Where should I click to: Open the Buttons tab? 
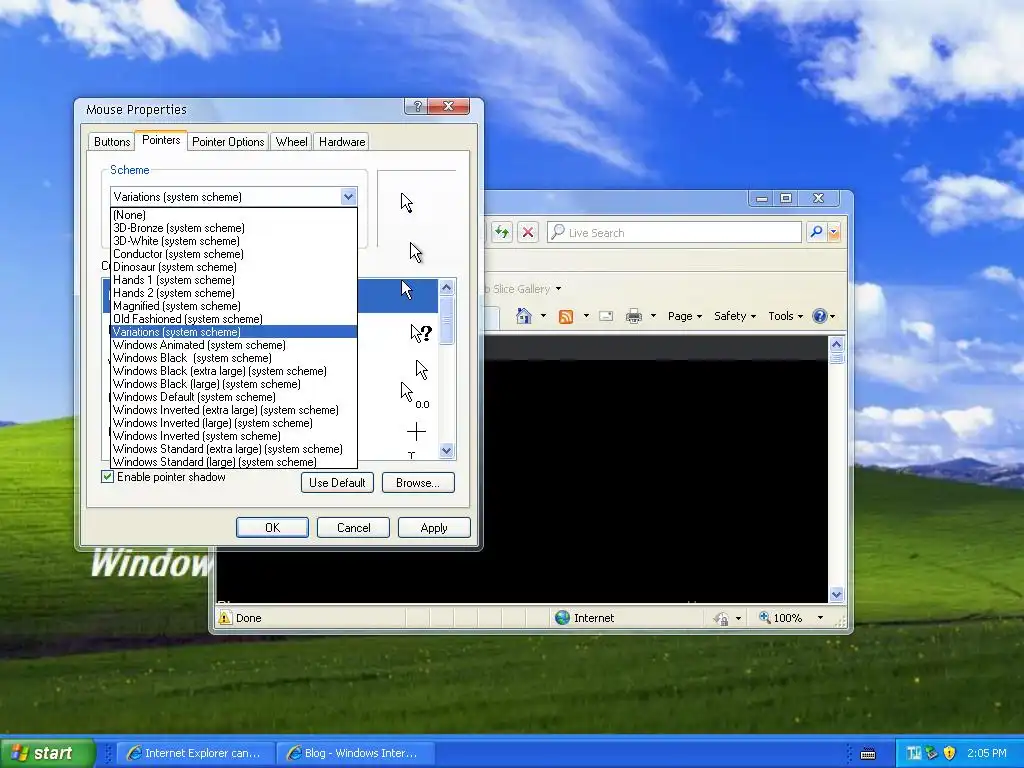point(112,142)
